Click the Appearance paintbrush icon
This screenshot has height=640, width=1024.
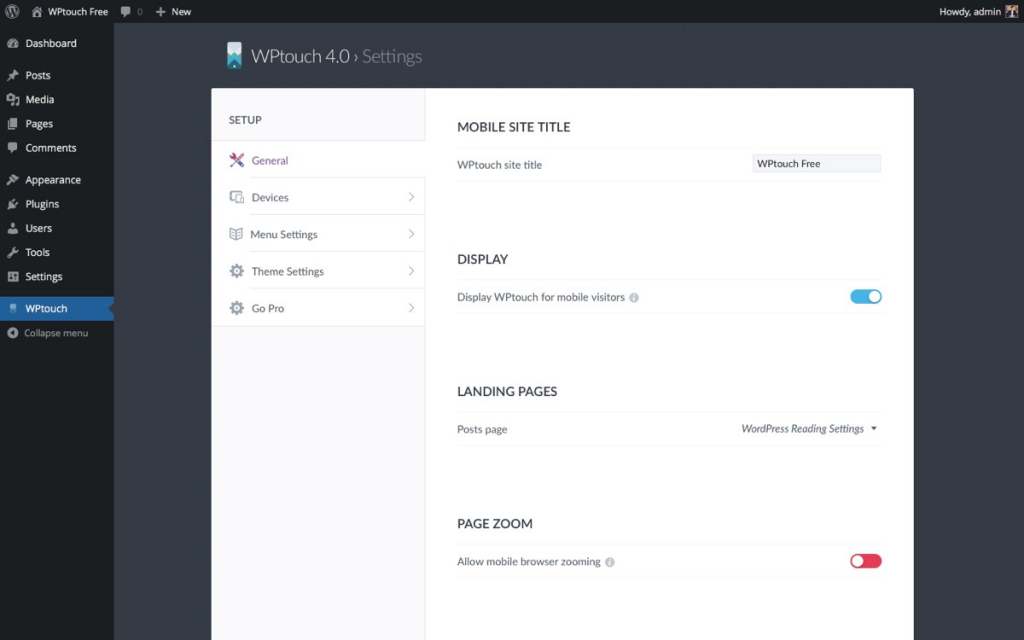click(x=13, y=180)
